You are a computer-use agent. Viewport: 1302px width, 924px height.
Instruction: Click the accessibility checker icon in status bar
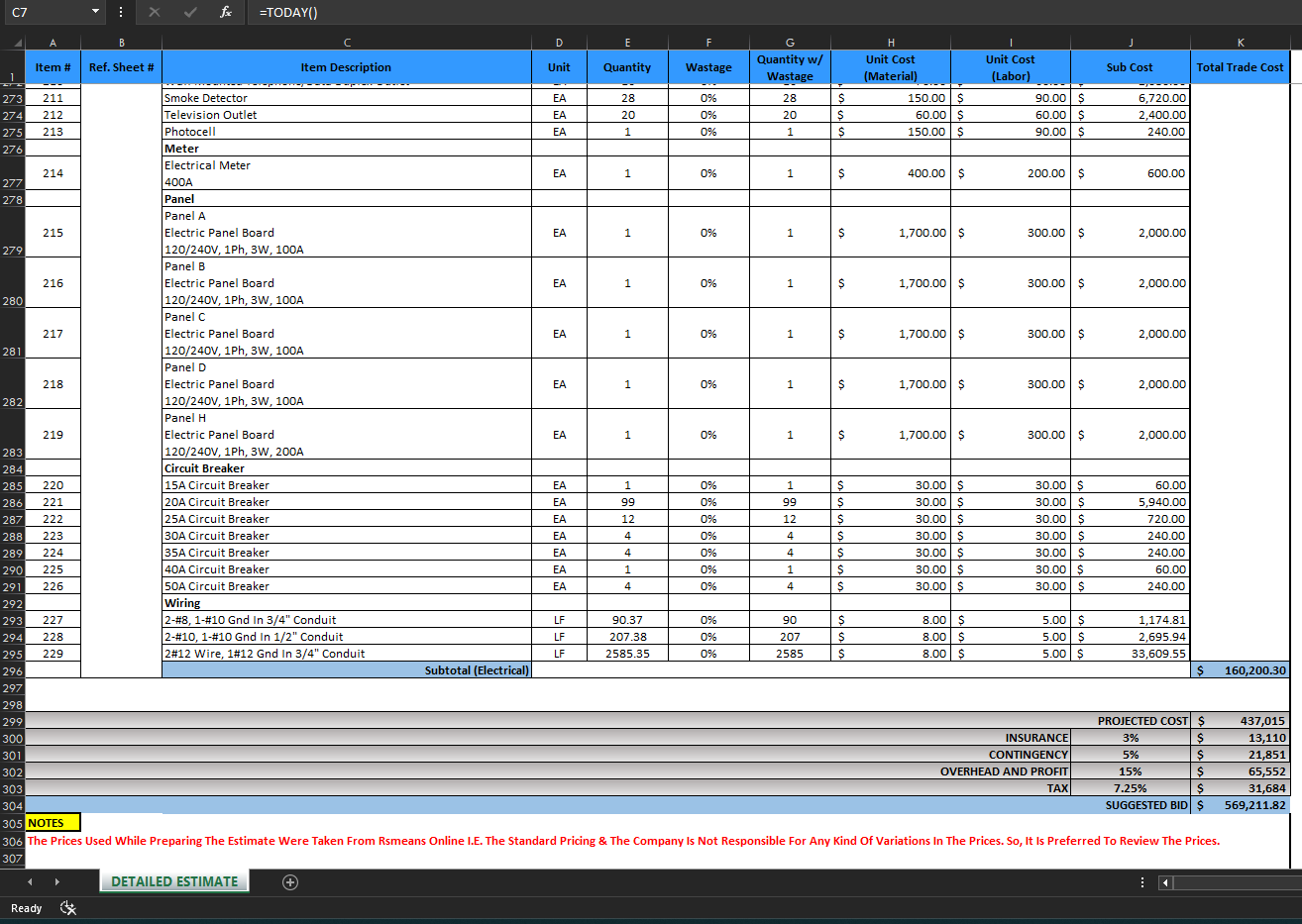(x=68, y=908)
